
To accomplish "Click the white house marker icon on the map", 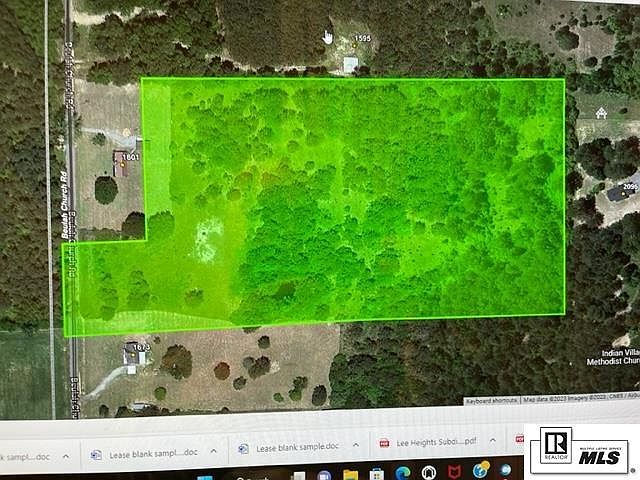I will click(x=601, y=113).
